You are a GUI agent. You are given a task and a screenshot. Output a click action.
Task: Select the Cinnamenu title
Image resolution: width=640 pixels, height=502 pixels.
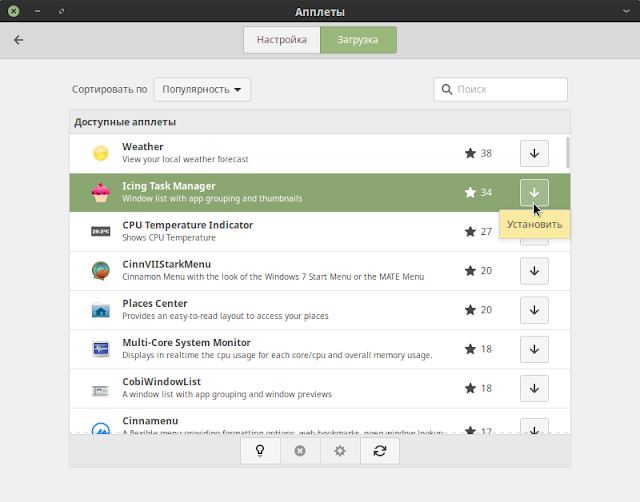[150, 421]
